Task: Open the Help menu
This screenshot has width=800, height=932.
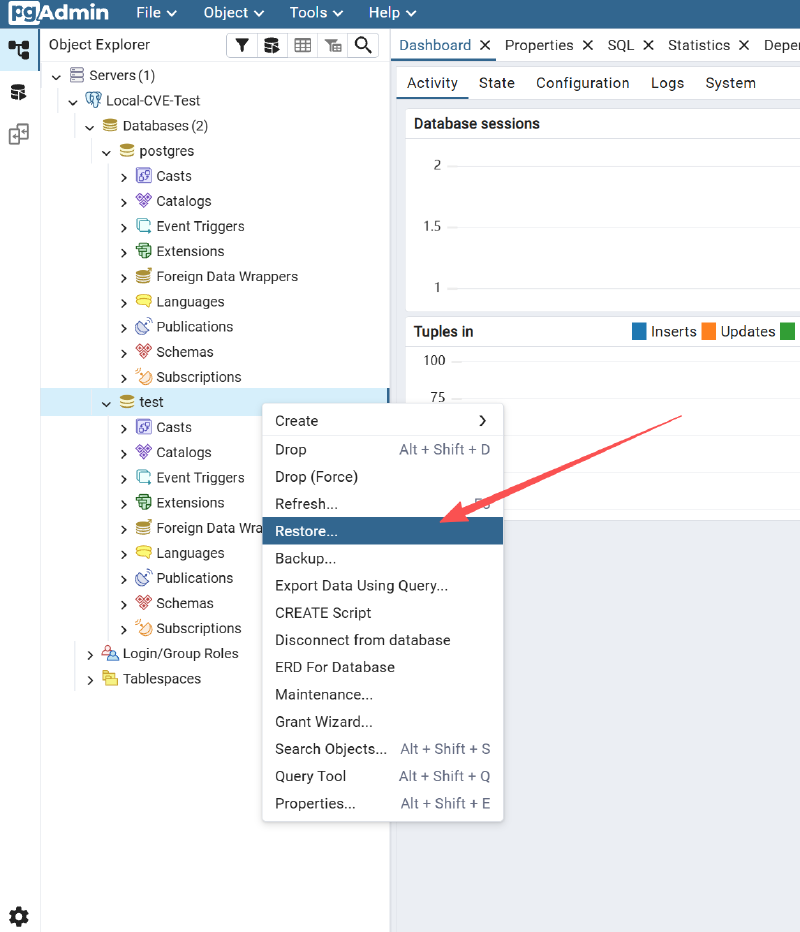Action: click(x=392, y=12)
